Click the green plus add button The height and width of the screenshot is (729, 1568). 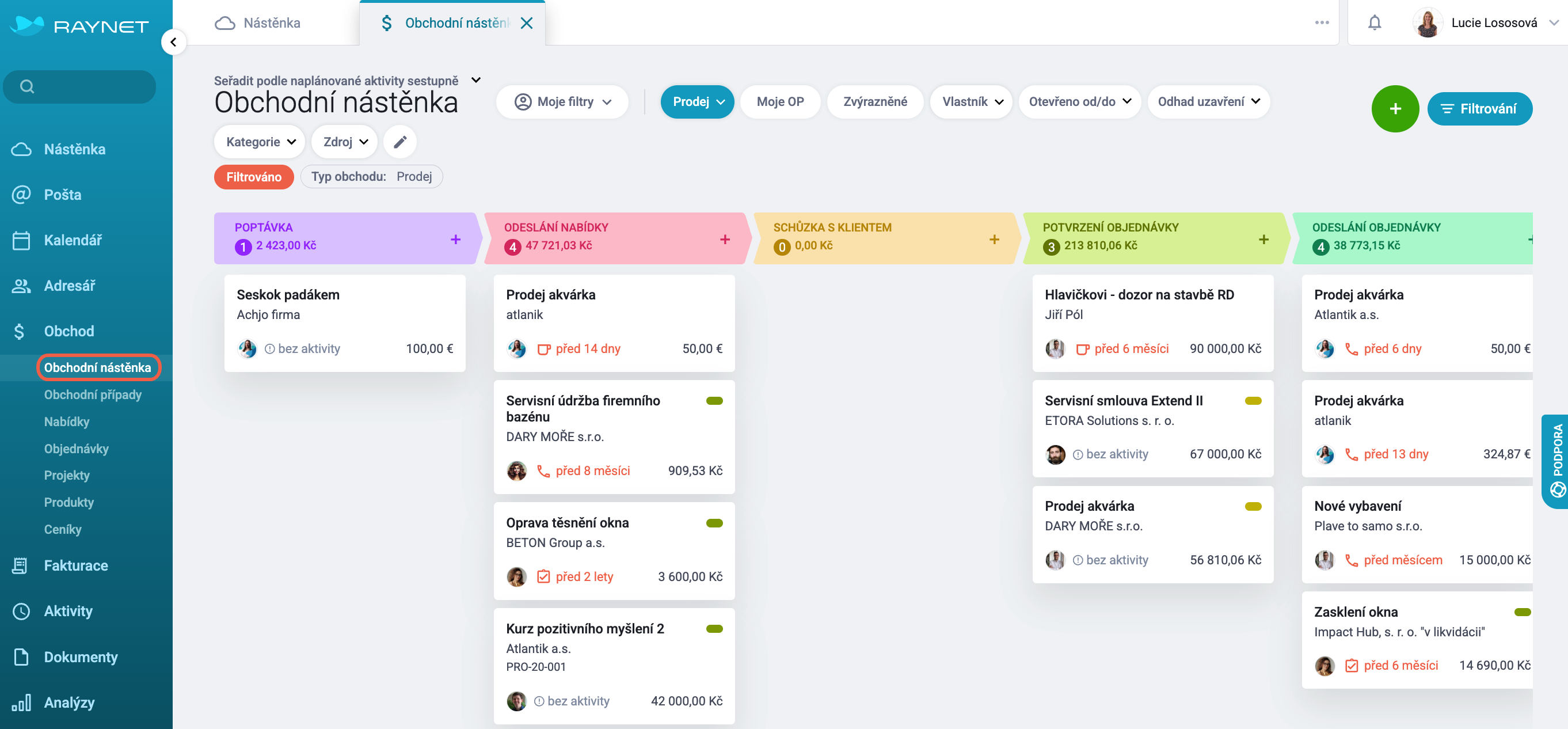[x=1395, y=109]
